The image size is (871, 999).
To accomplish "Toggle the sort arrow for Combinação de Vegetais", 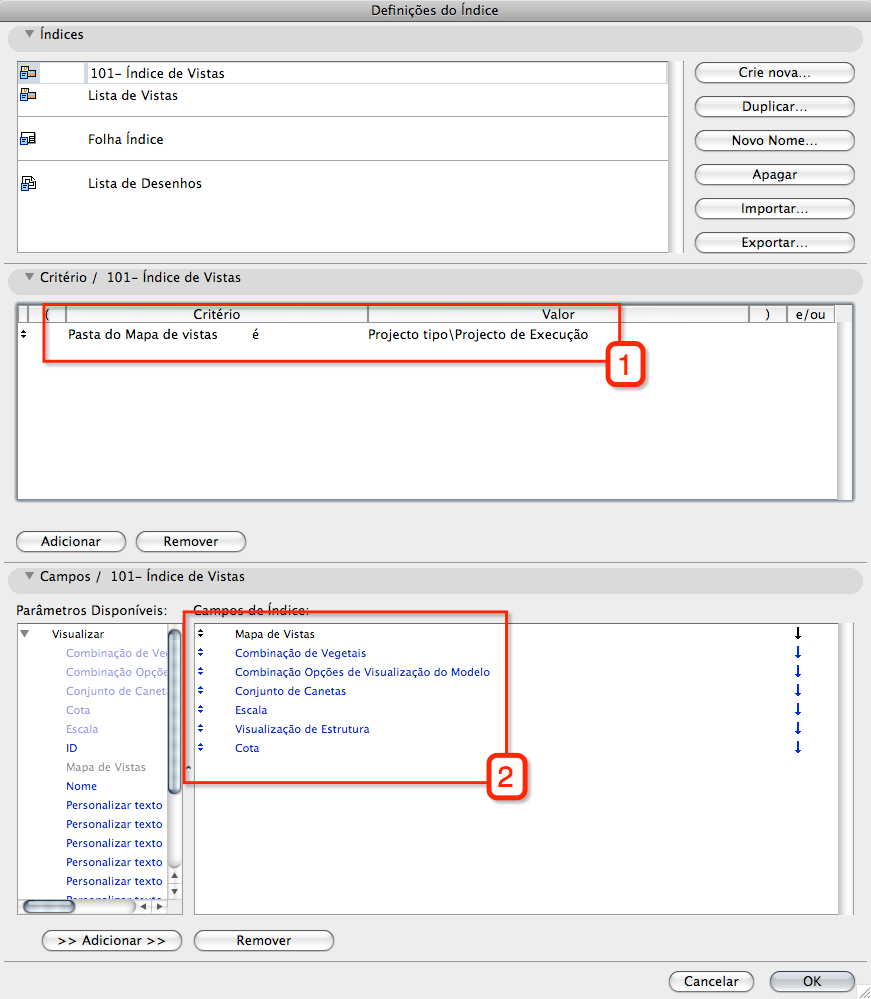I will pyautogui.click(x=798, y=652).
